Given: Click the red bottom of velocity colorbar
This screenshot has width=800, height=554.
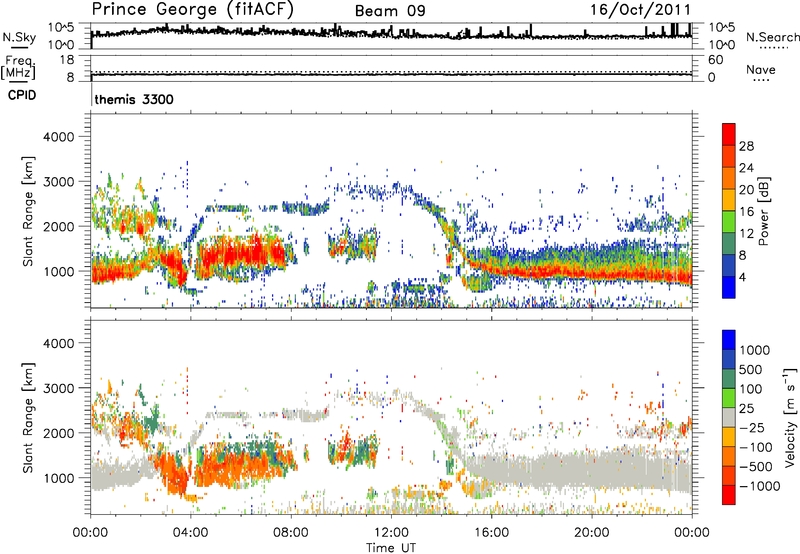Looking at the screenshot, I should (729, 495).
